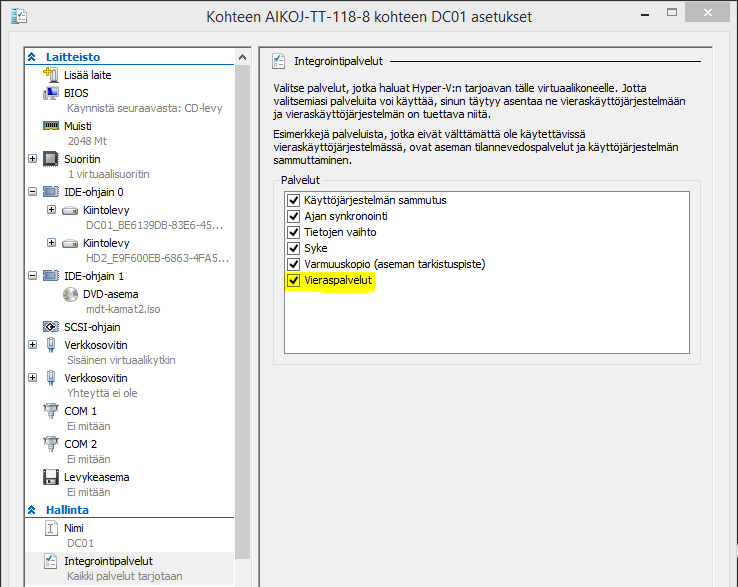Select the Levykeasema floppy icon
This screenshot has width=738, height=587.
(50, 477)
